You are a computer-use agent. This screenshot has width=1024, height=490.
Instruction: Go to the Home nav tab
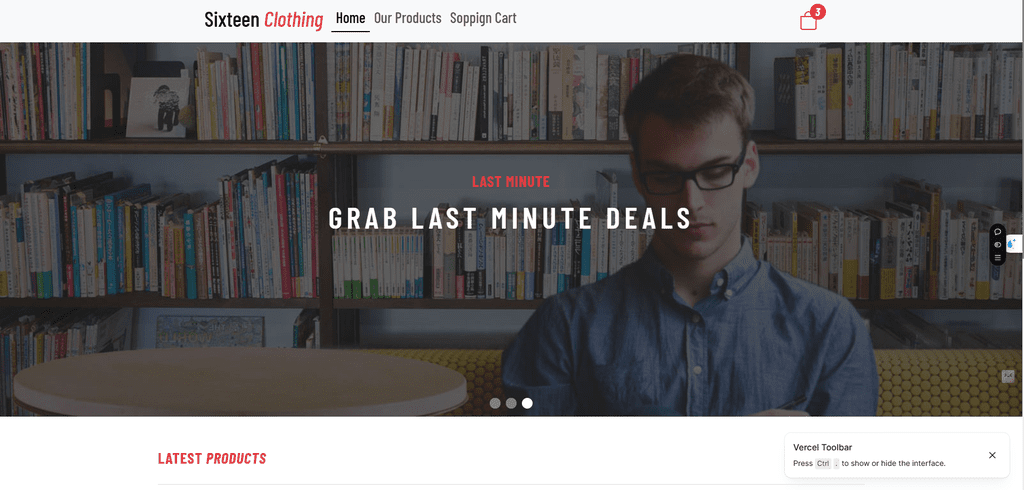point(351,18)
